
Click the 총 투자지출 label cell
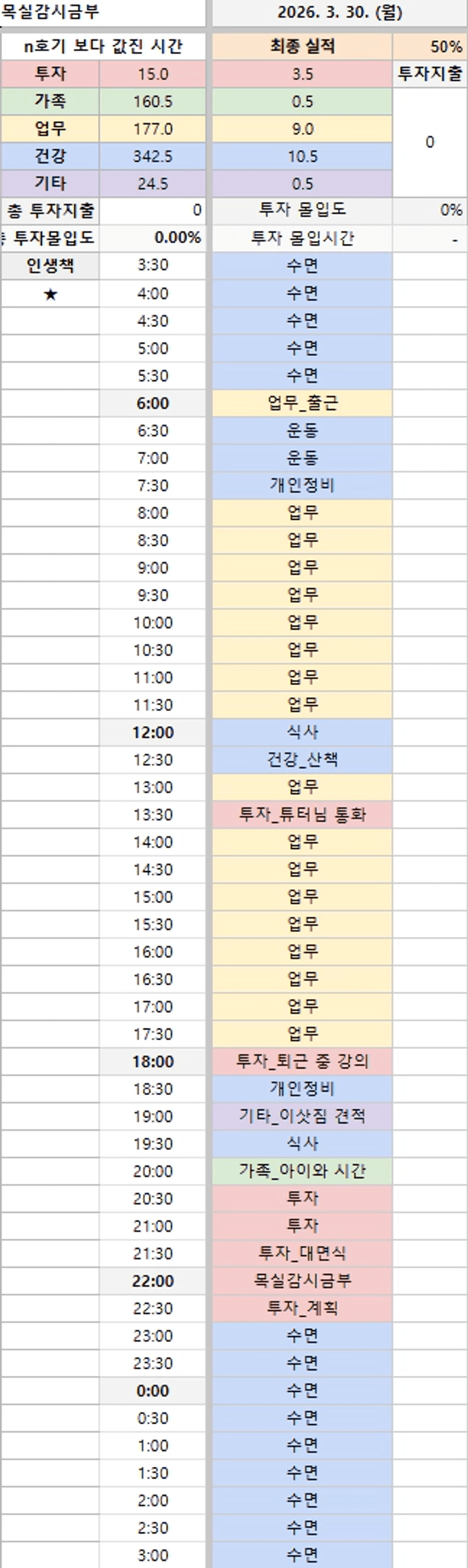[x=50, y=211]
